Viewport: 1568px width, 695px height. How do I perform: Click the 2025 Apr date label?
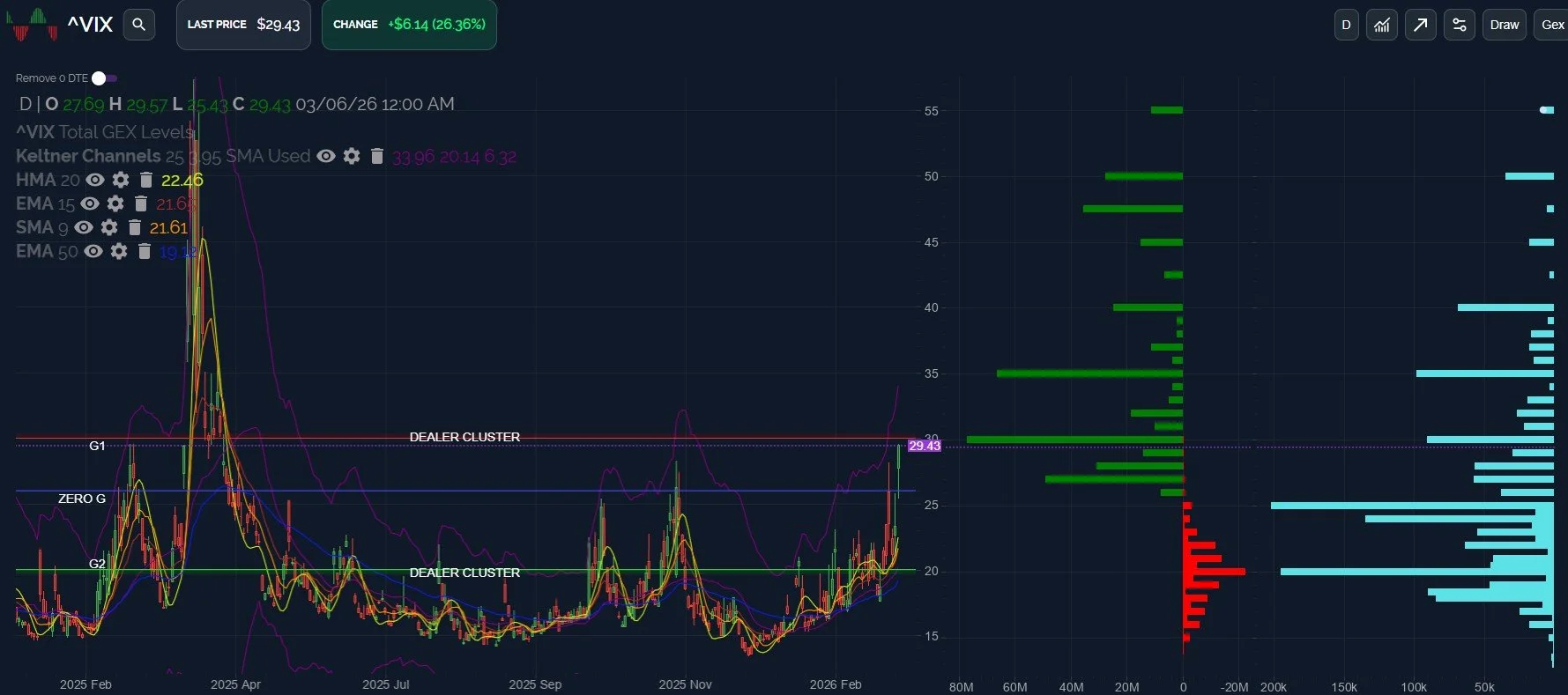[x=235, y=684]
